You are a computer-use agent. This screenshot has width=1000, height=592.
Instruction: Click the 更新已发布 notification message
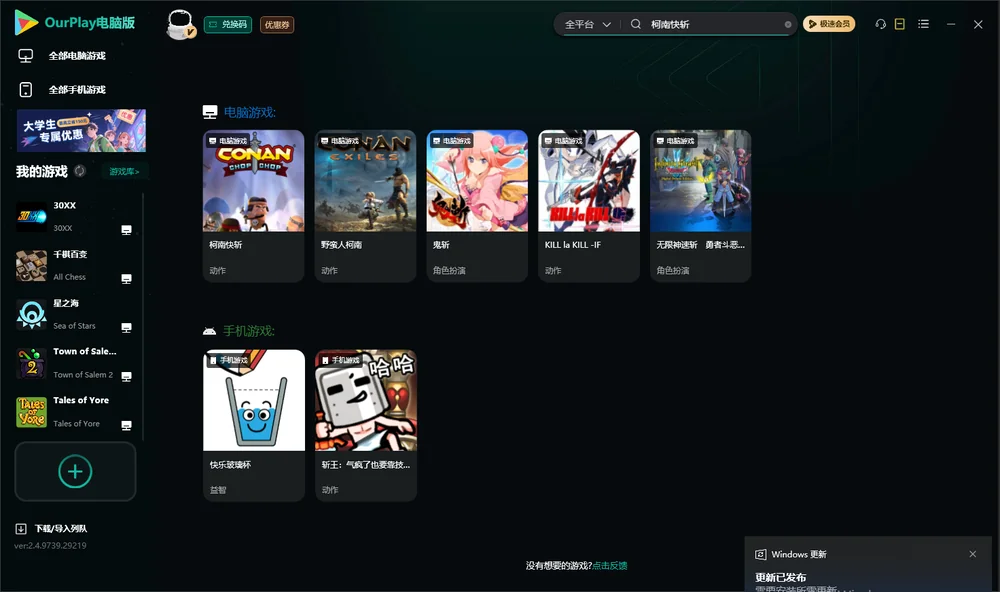pos(781,577)
